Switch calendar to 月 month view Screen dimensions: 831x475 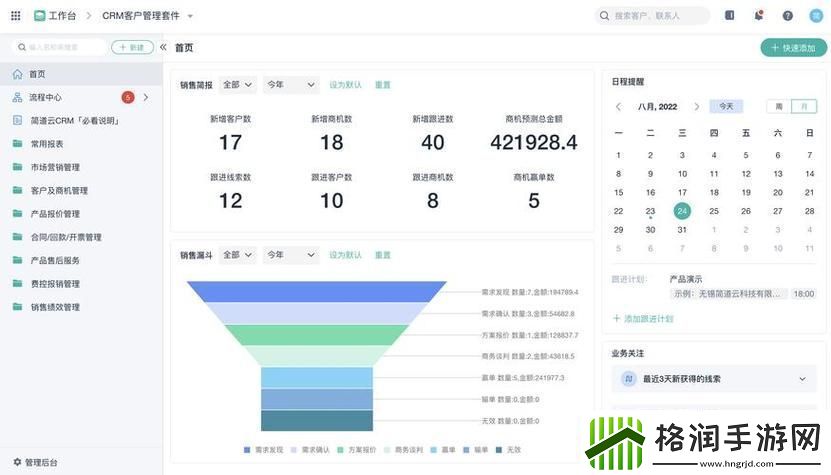804,107
